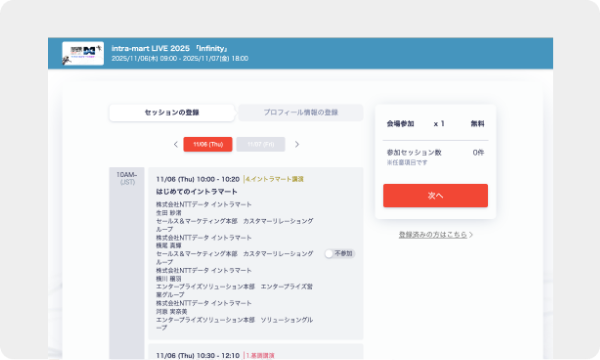This screenshot has height=360, width=600.
Task: Select the 11/06 (Thu) date tab
Action: (208, 144)
